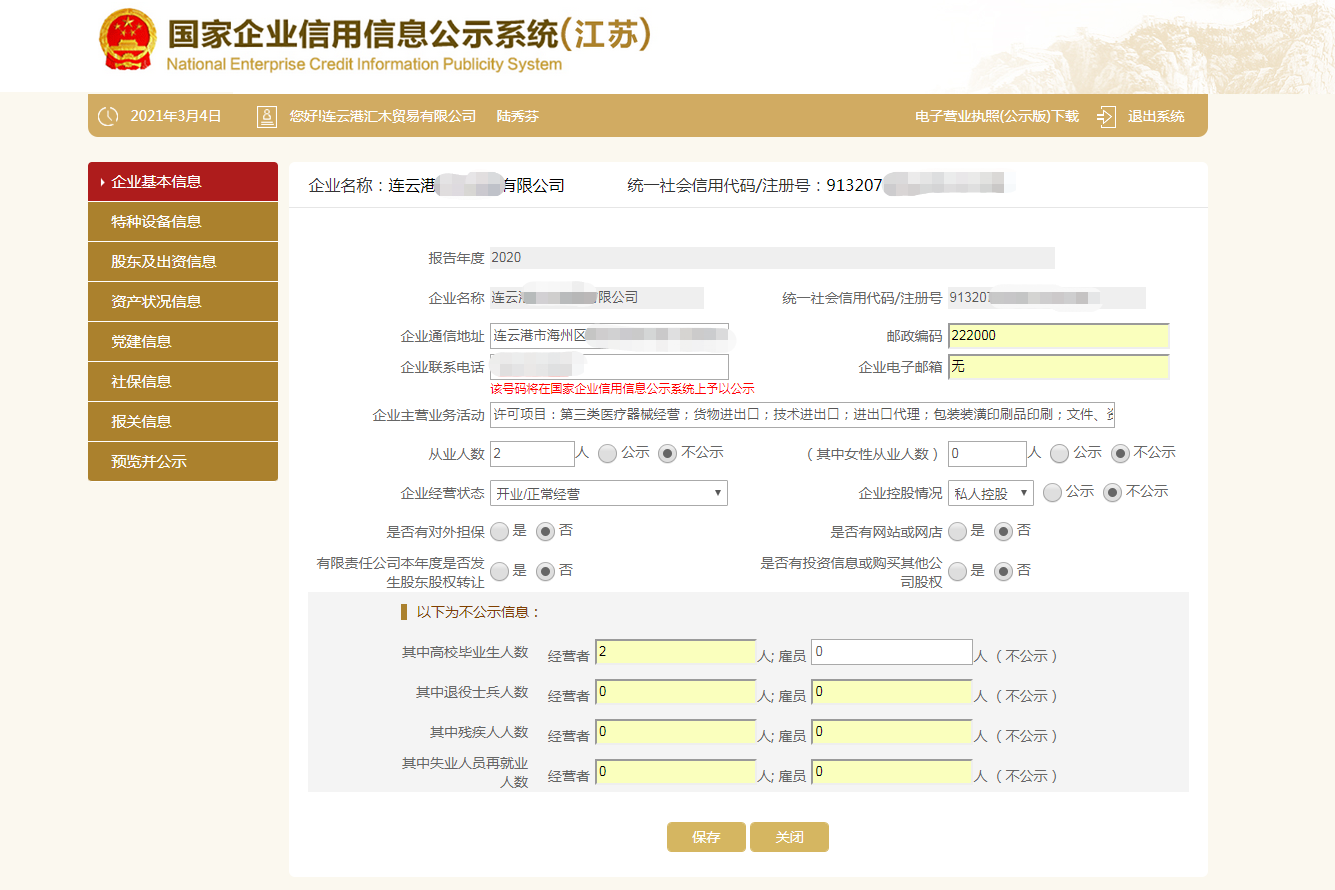Image resolution: width=1335 pixels, height=890 pixels.
Task: Choose 否 for 股东股权转让
Action: pyautogui.click(x=545, y=571)
